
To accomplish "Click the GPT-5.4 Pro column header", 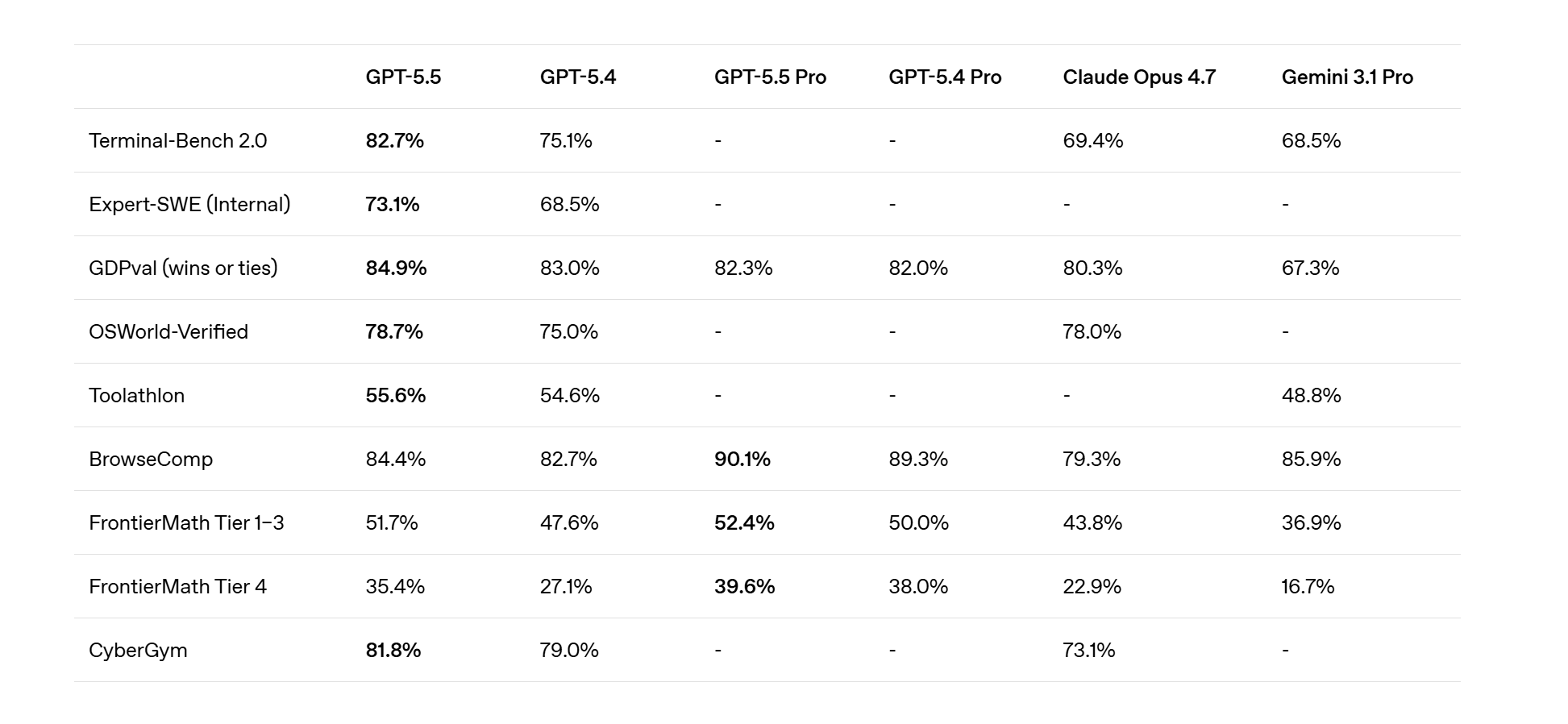I will tap(945, 77).
